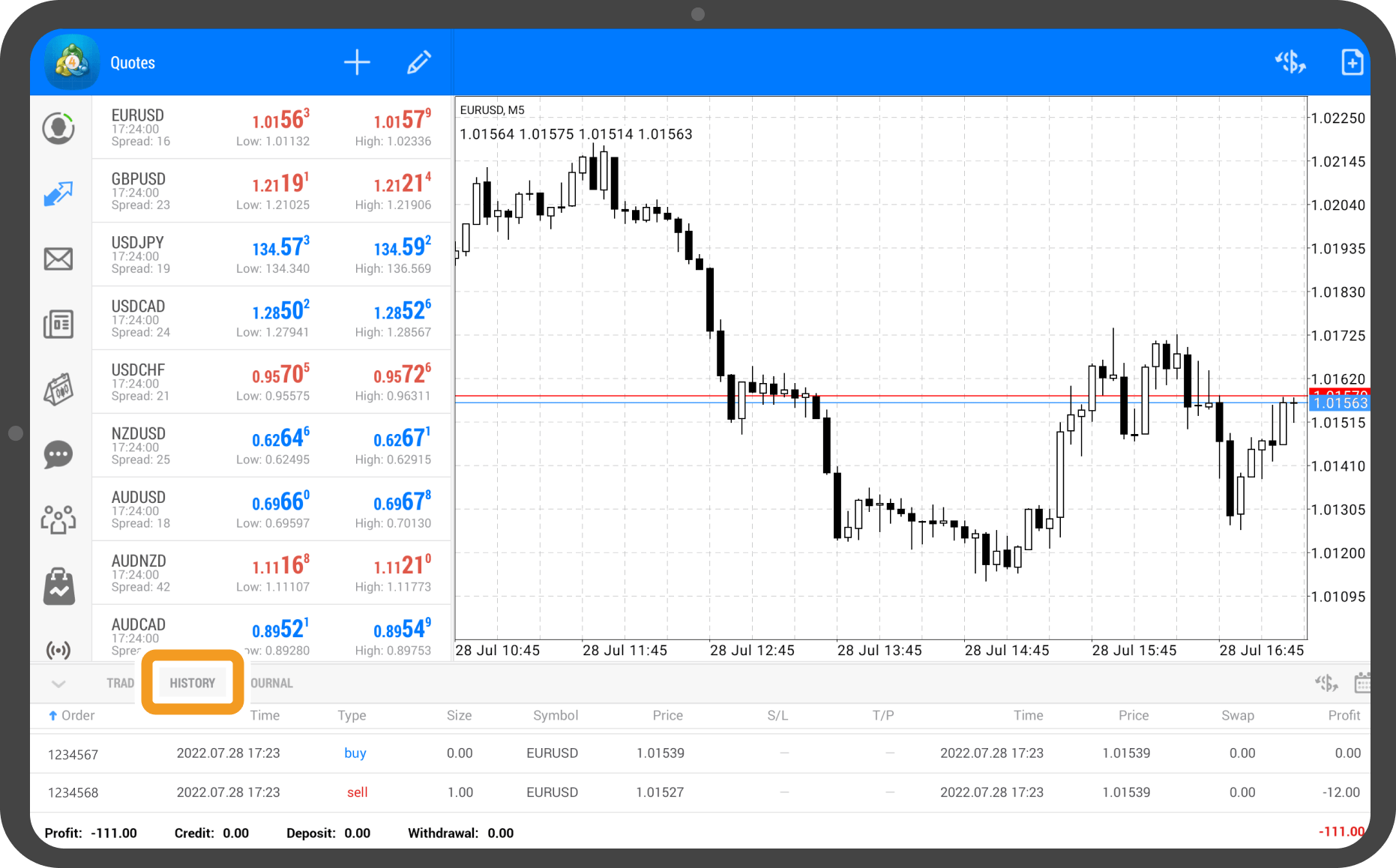Click the pencil edit icon in Quotes header

coord(418,63)
